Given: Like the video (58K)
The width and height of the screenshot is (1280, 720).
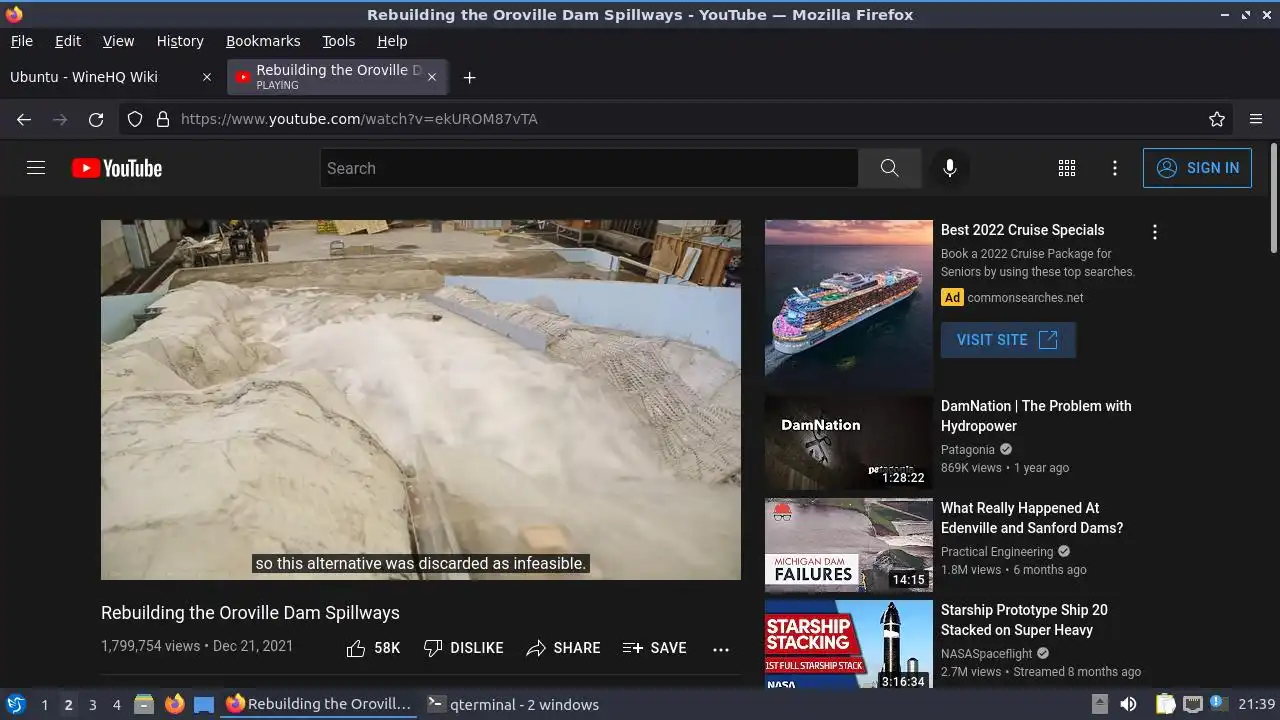Looking at the screenshot, I should [373, 648].
